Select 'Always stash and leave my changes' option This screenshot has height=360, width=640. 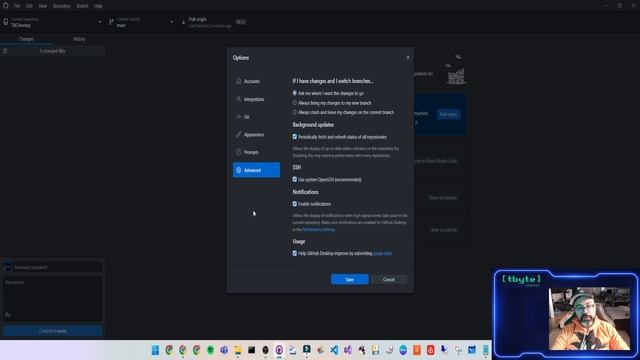[295, 112]
